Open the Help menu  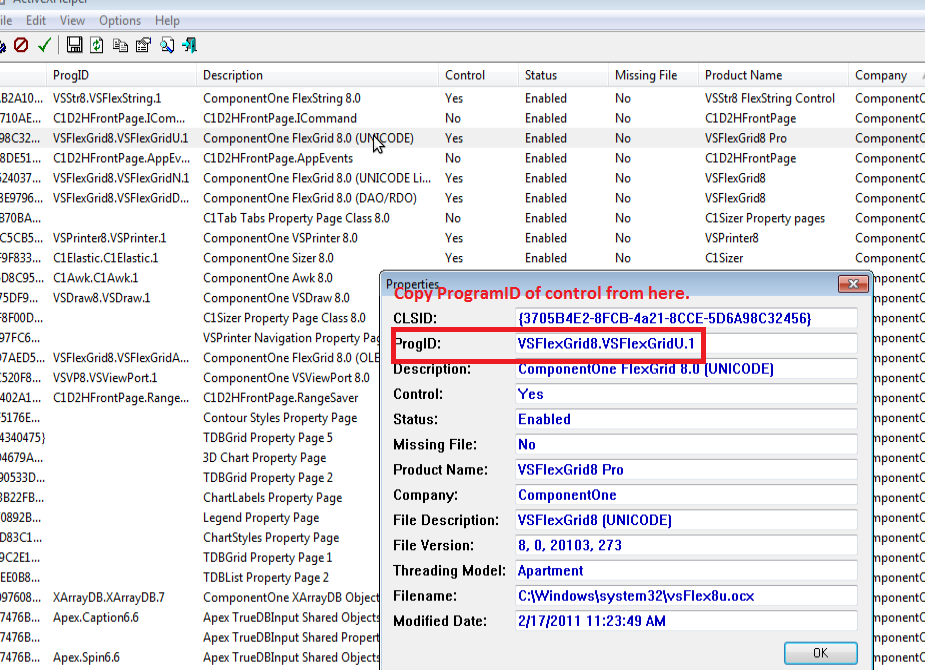click(168, 21)
